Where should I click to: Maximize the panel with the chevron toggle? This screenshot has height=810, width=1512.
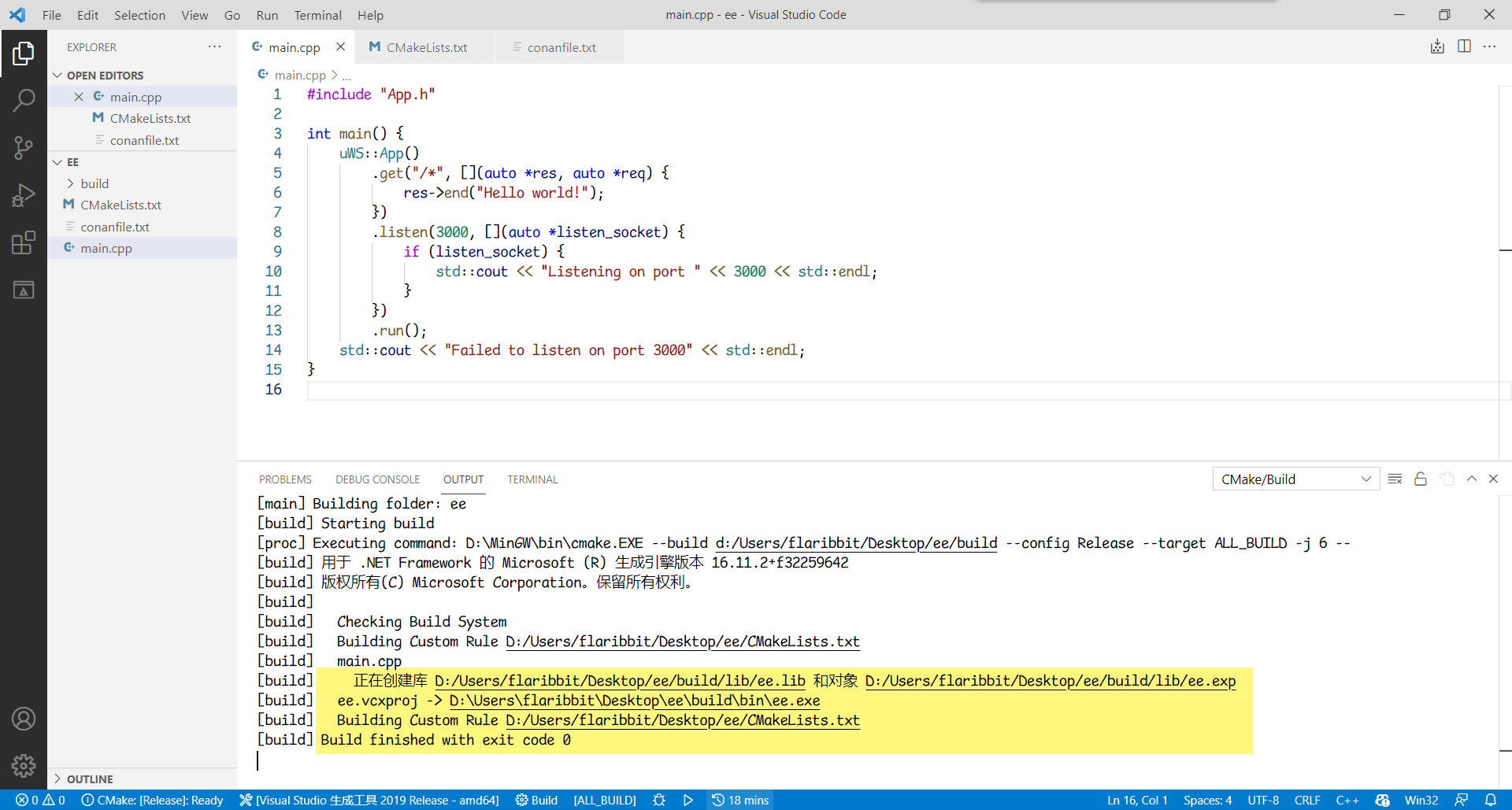click(x=1471, y=479)
